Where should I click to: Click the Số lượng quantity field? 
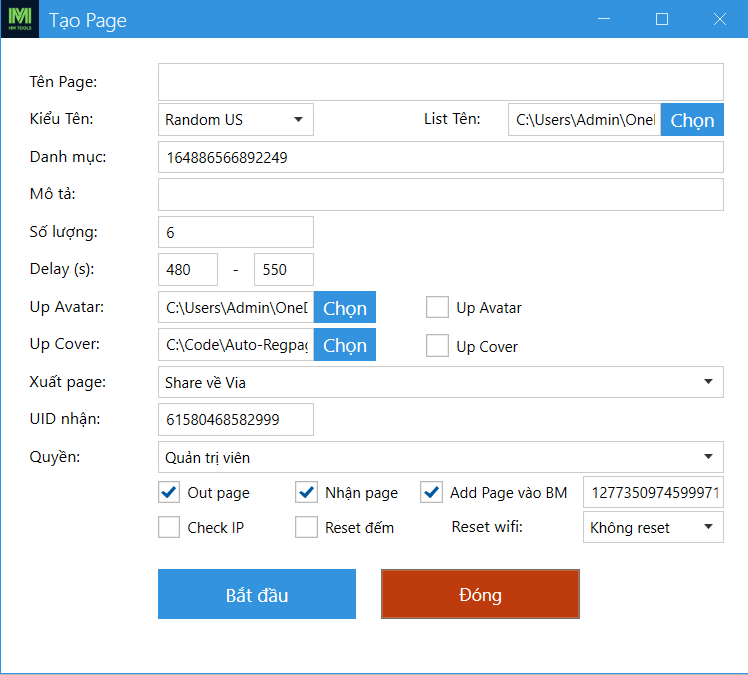(236, 232)
